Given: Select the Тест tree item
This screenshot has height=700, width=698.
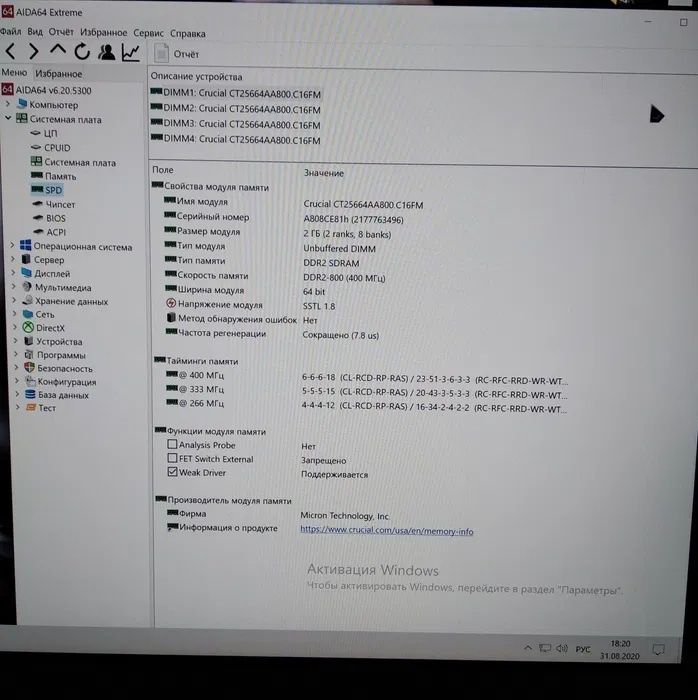Looking at the screenshot, I should coord(47,408).
